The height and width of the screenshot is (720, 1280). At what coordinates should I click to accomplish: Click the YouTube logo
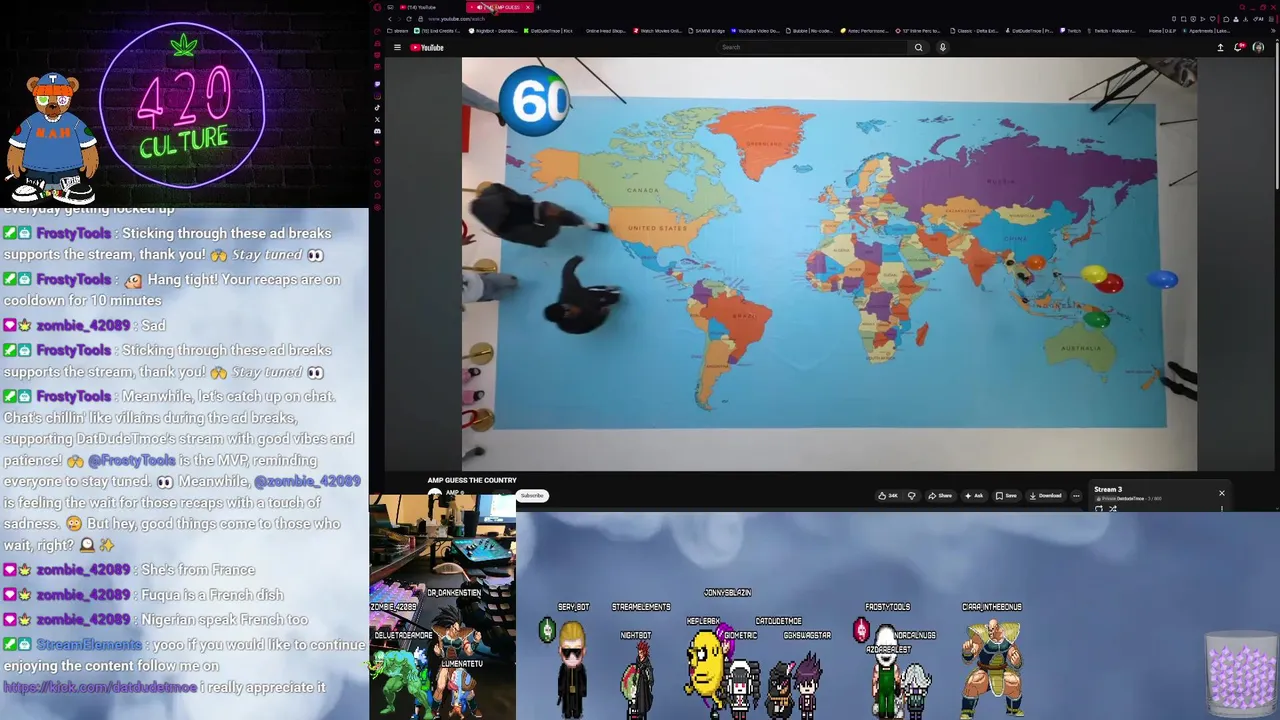point(427,47)
